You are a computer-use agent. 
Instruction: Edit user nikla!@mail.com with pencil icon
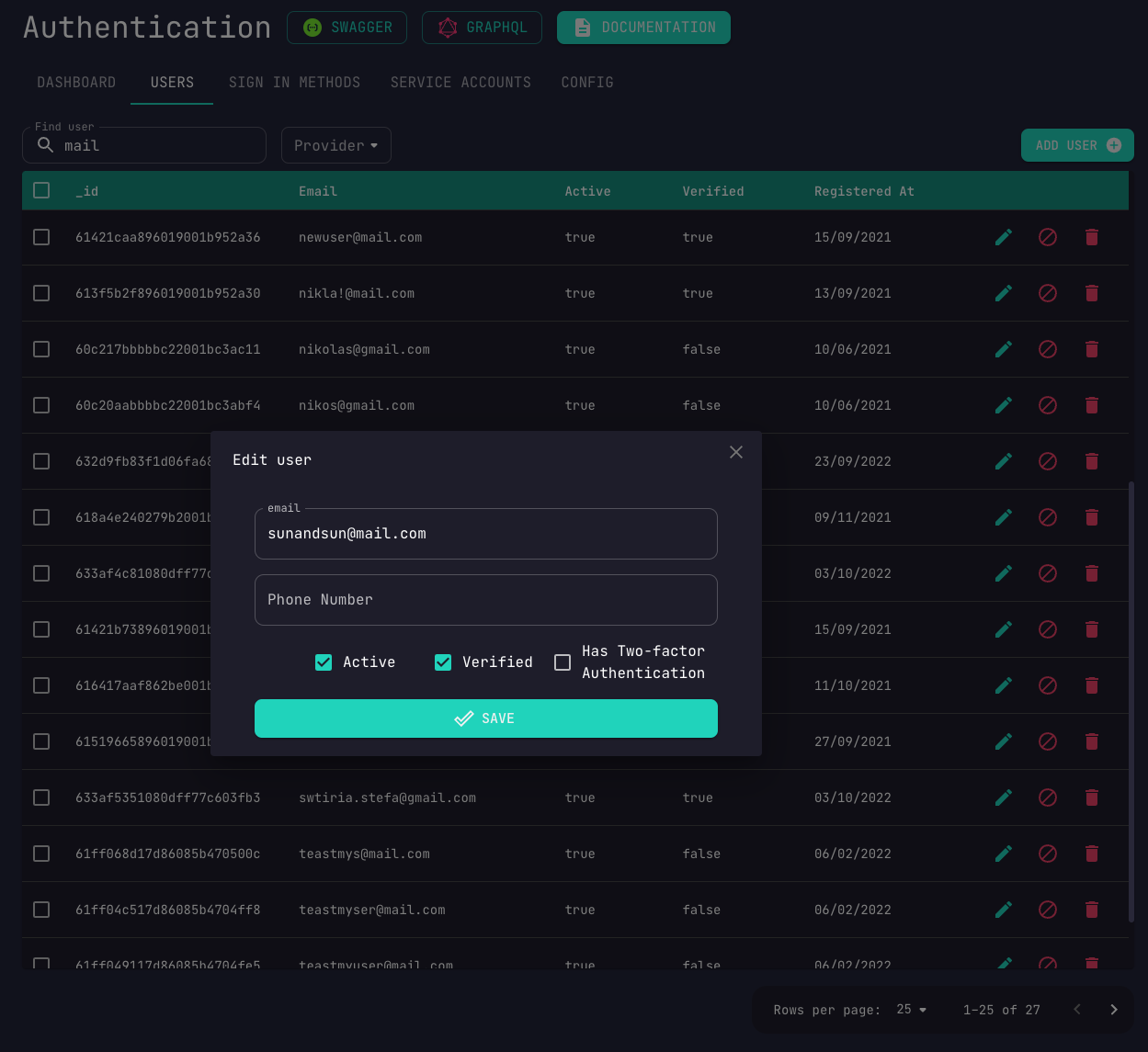click(x=1004, y=293)
